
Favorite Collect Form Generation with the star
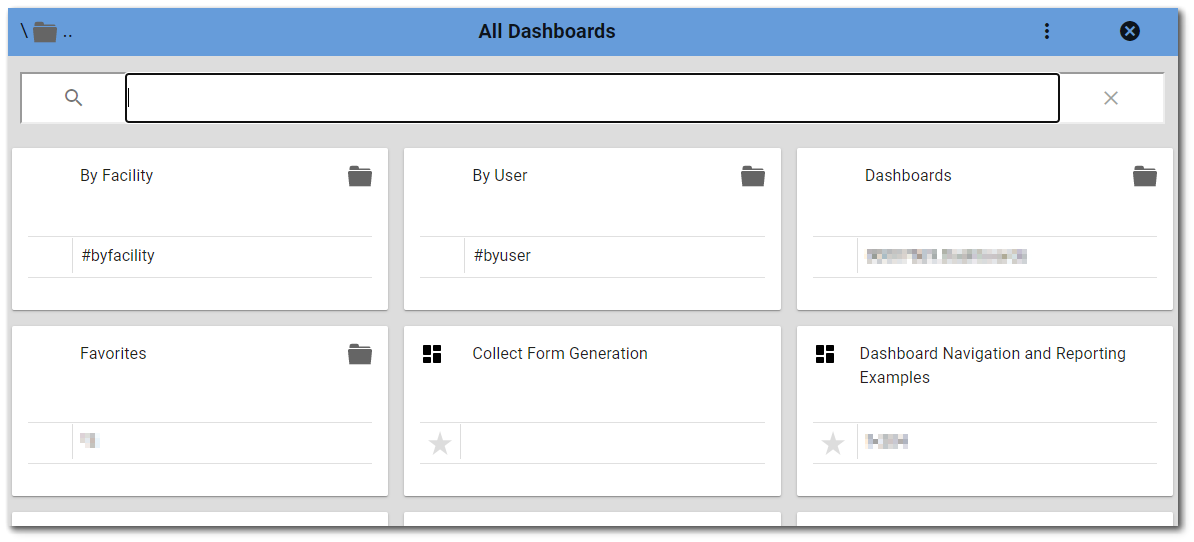point(440,443)
